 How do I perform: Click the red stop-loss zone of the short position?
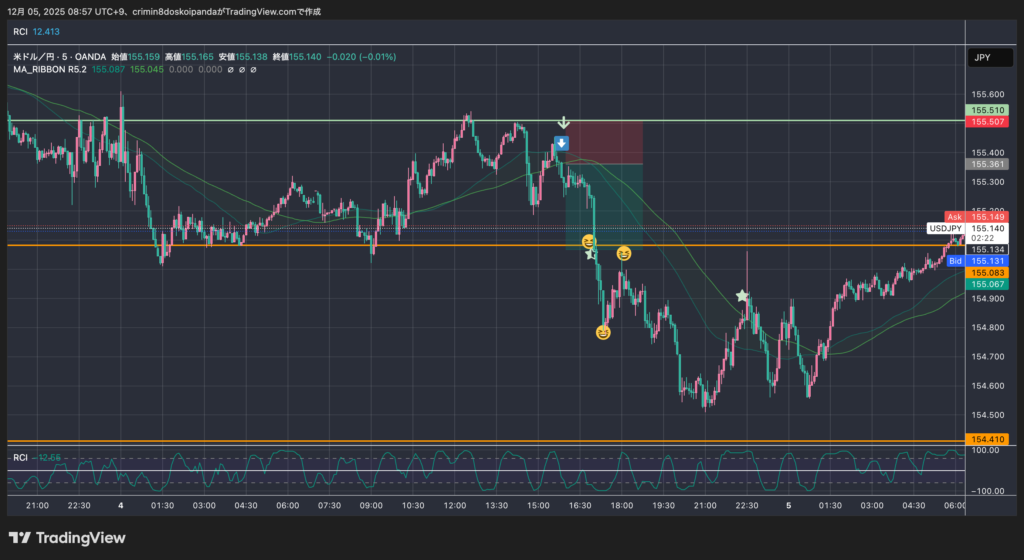coord(604,141)
